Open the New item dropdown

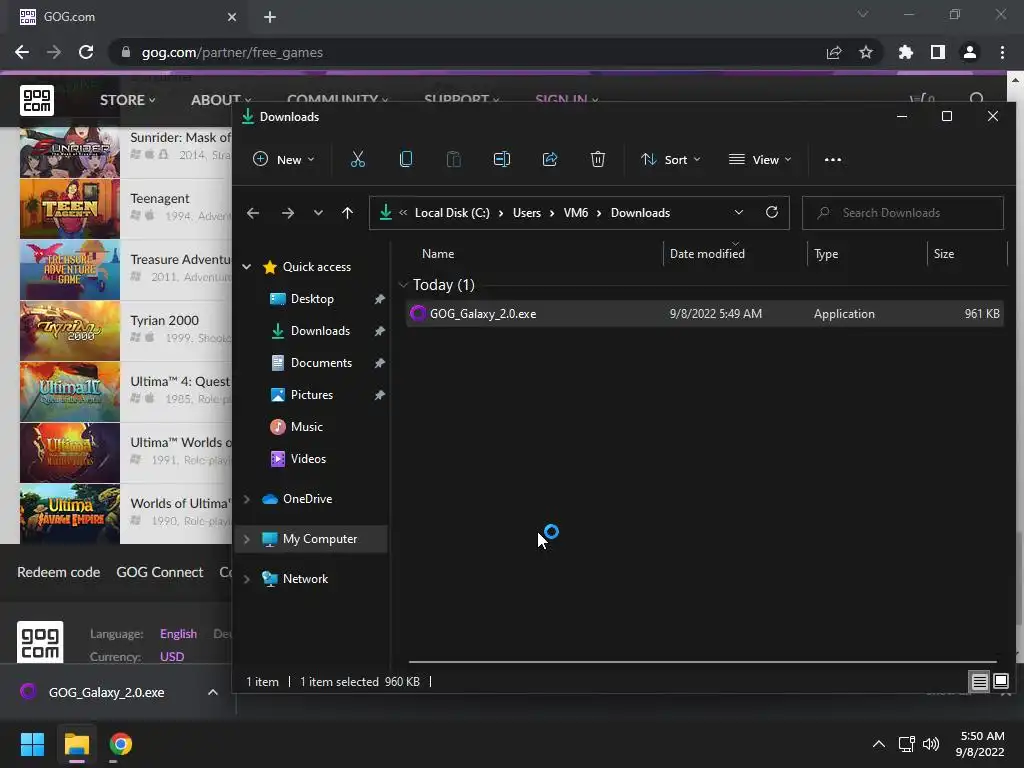tap(284, 159)
